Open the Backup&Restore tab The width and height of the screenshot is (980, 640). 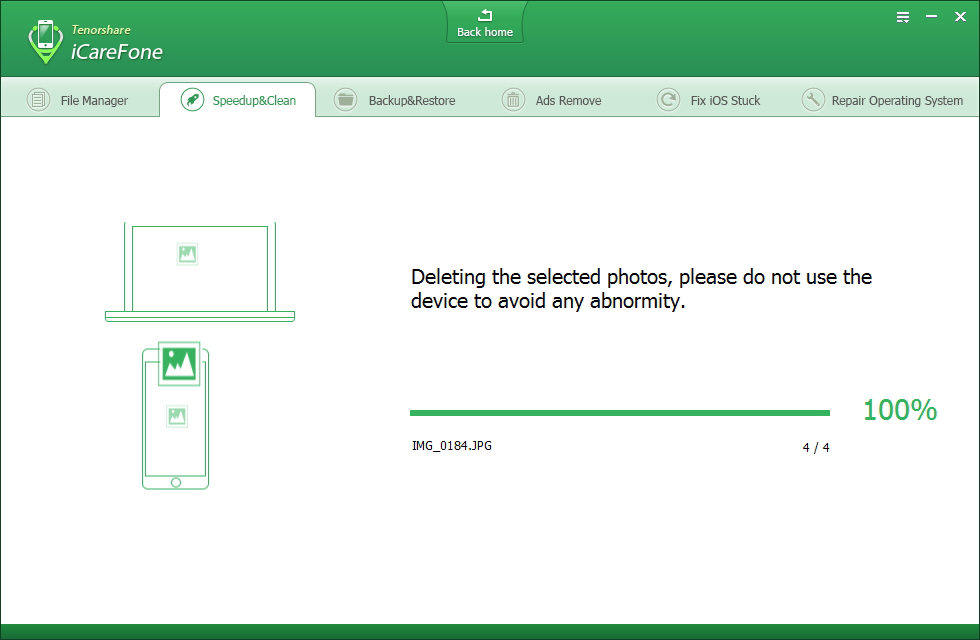(x=395, y=100)
